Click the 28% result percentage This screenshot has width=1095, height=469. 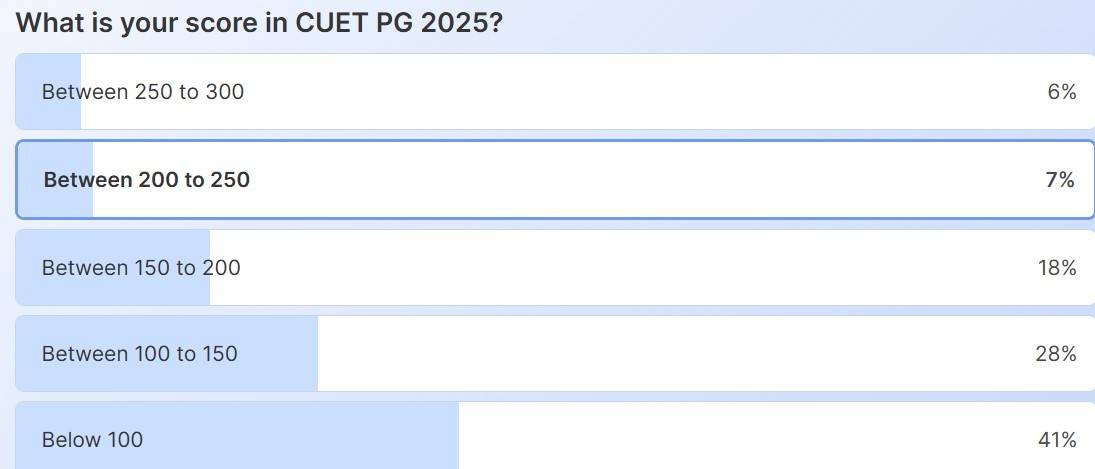(1056, 354)
